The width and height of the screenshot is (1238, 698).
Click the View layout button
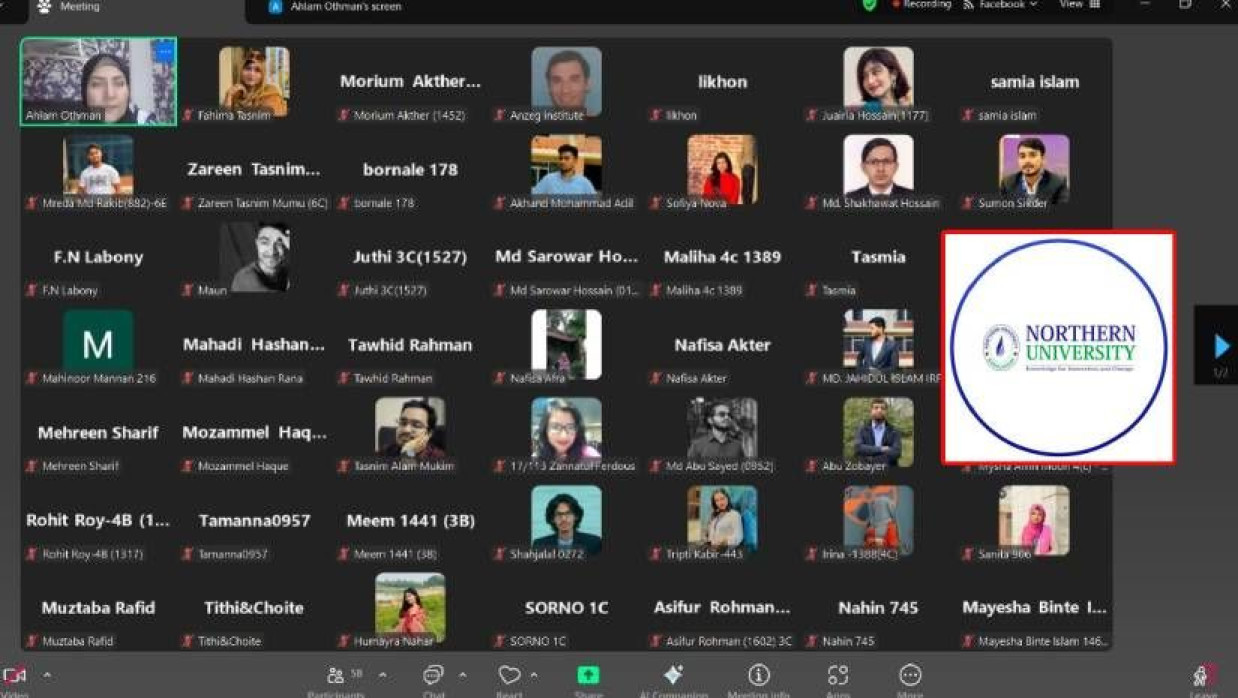(x=1080, y=5)
